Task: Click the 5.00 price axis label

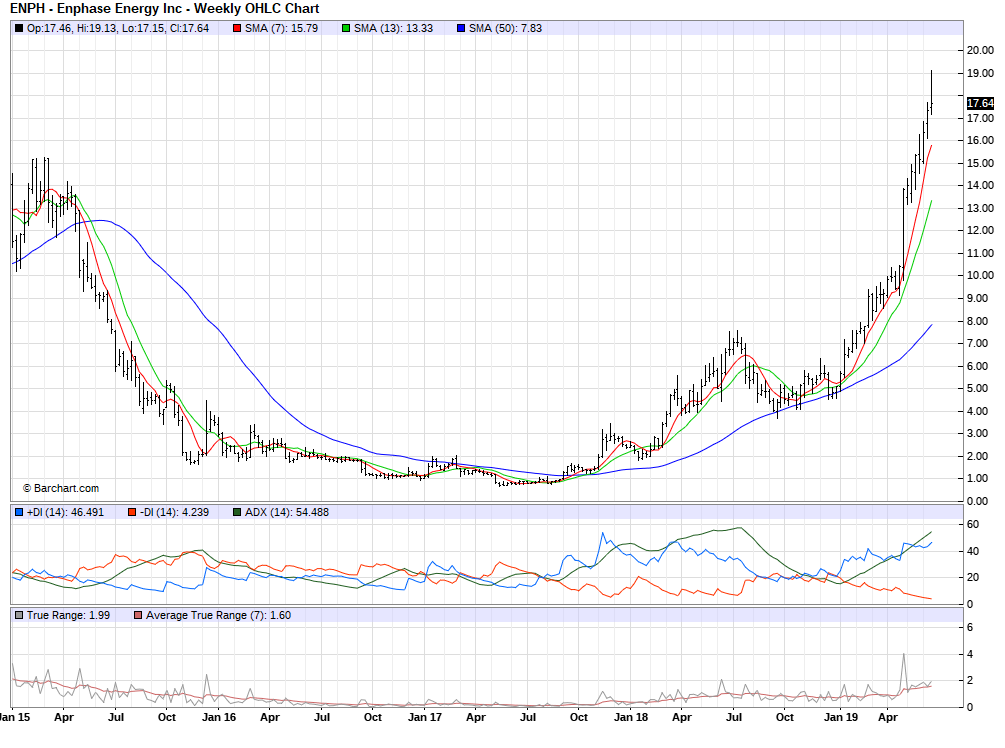Action: click(977, 388)
